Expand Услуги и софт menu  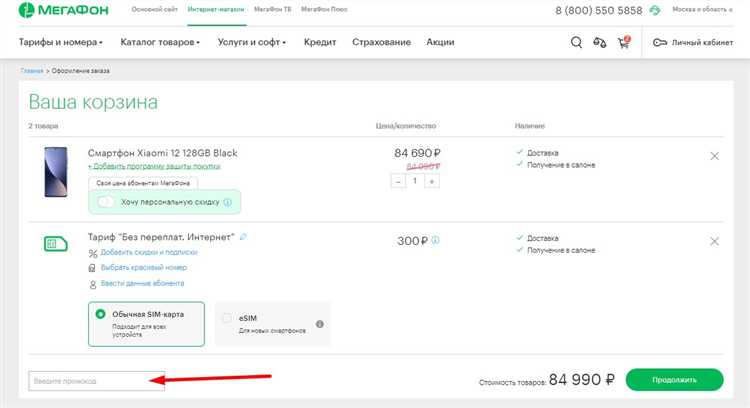click(x=252, y=43)
